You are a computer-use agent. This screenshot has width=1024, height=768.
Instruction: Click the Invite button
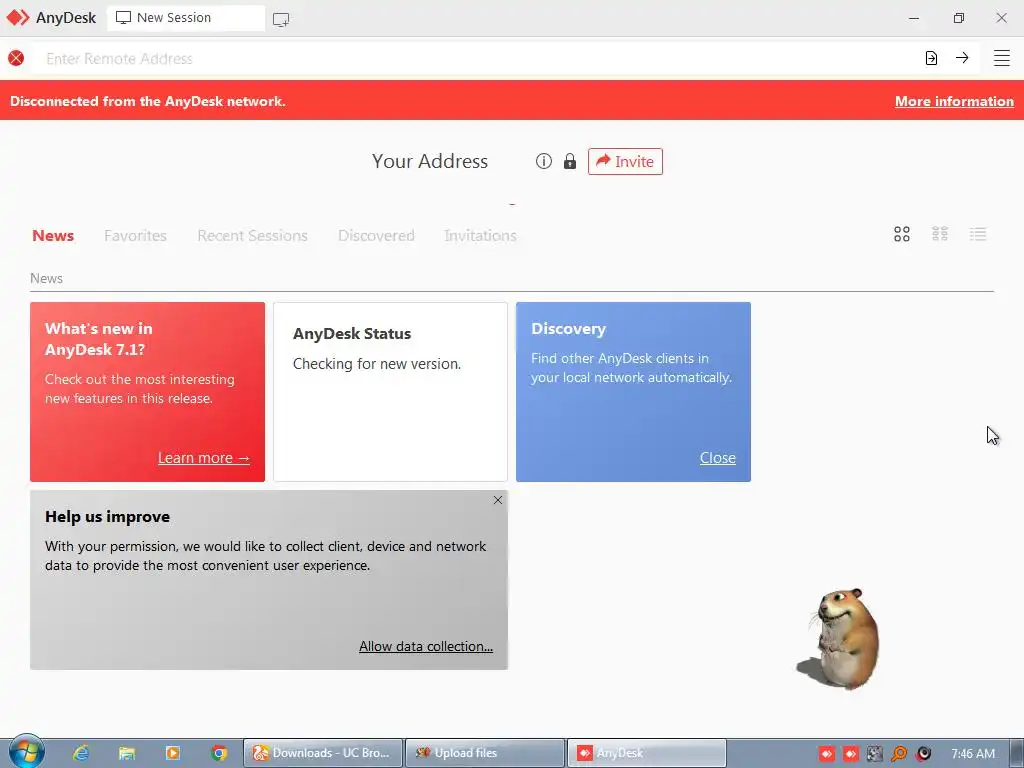coord(625,161)
